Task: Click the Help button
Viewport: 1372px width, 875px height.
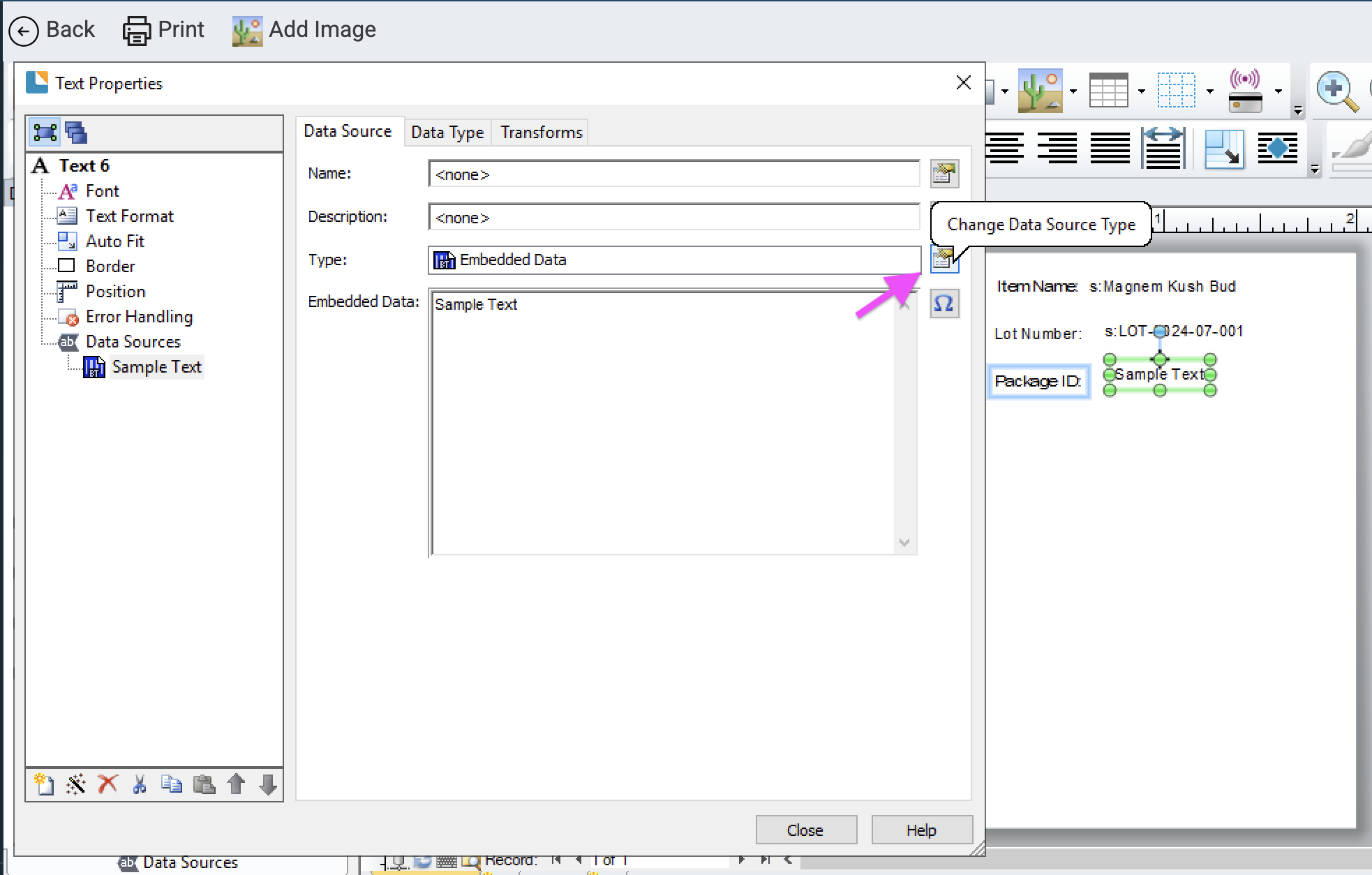Action: tap(920, 830)
